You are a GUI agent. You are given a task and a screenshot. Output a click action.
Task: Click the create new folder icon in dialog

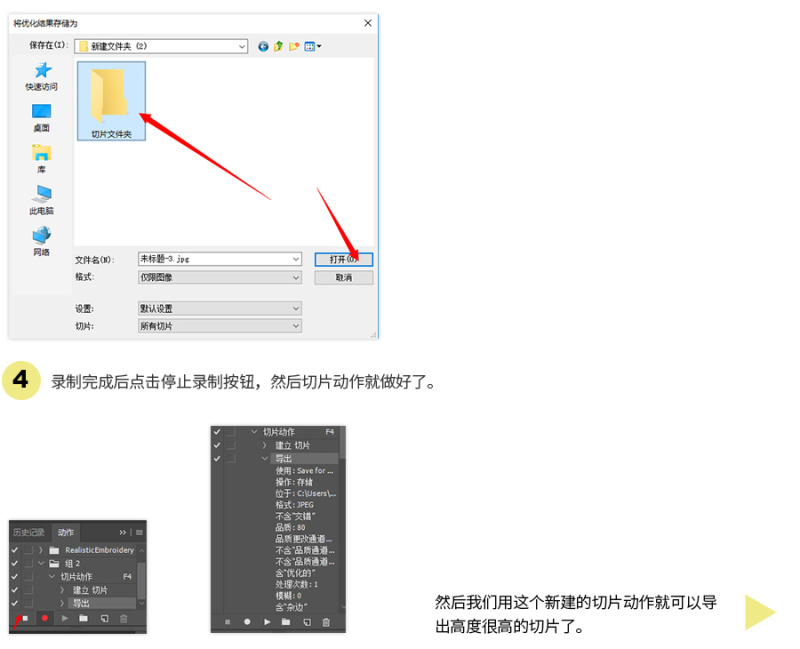tap(294, 46)
